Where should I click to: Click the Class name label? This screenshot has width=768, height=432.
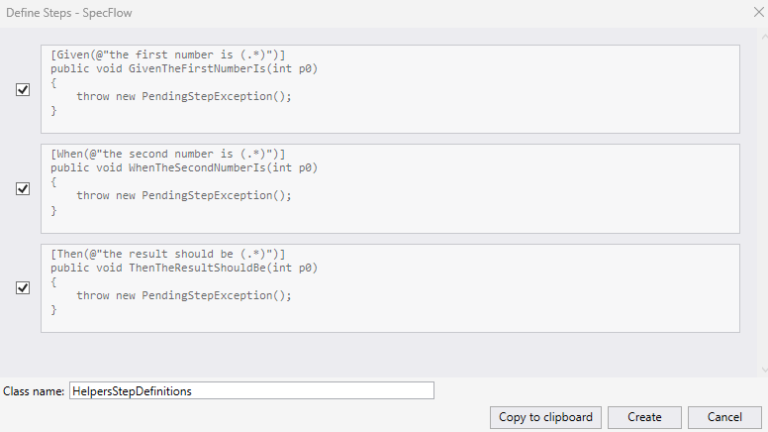pyautogui.click(x=34, y=391)
